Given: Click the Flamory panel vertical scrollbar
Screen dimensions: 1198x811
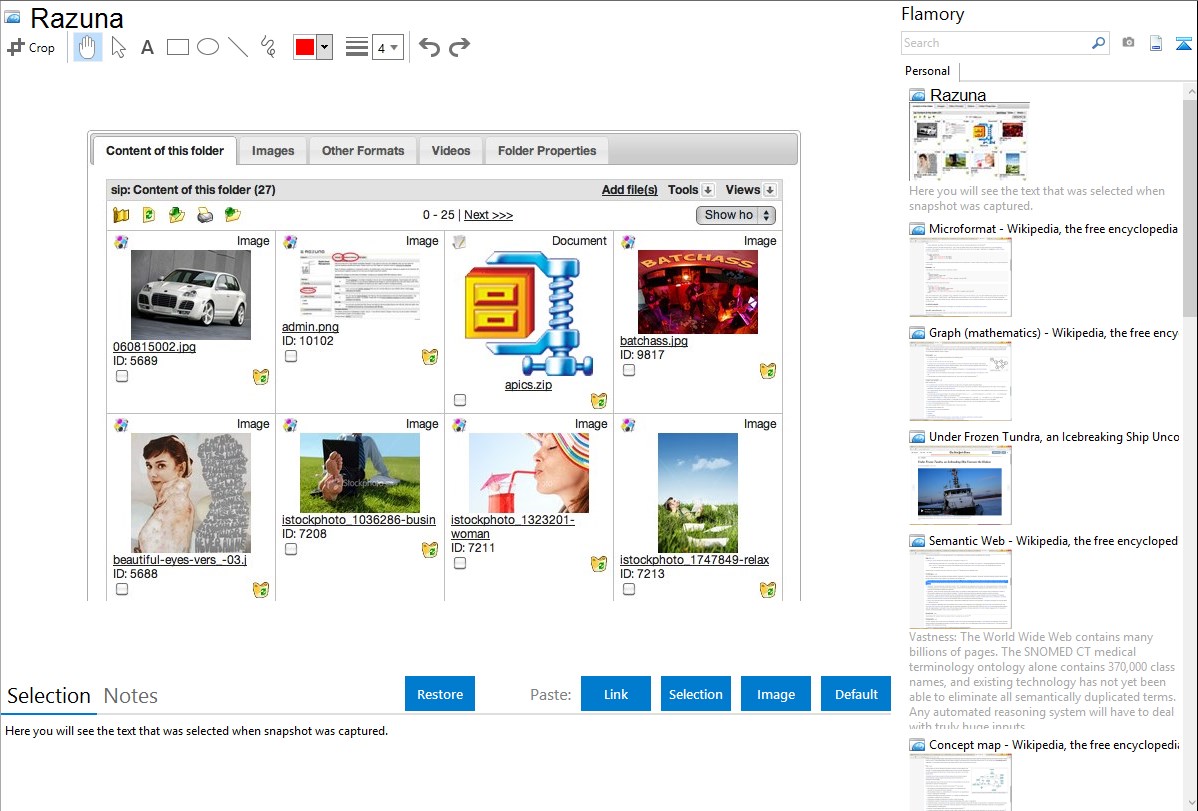Looking at the screenshot, I should click(x=1191, y=206).
